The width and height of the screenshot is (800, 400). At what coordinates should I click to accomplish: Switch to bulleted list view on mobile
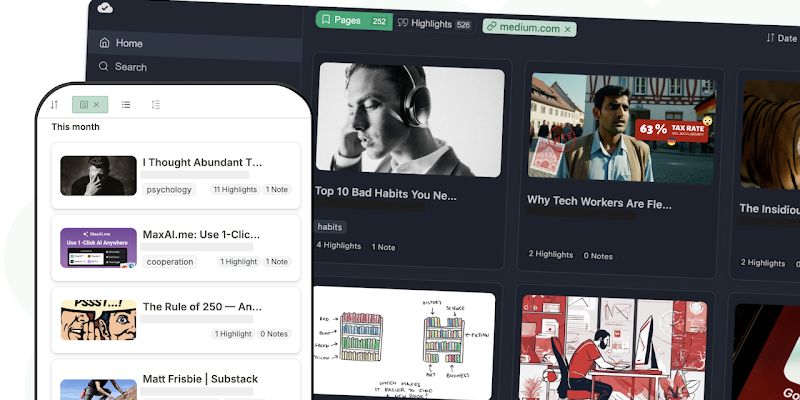pos(126,104)
